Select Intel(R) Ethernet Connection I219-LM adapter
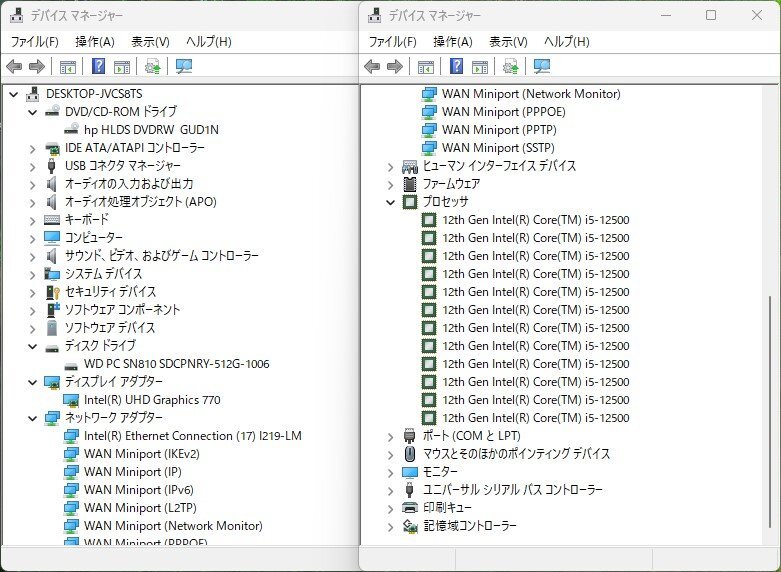Image resolution: width=781 pixels, height=572 pixels. tap(192, 436)
